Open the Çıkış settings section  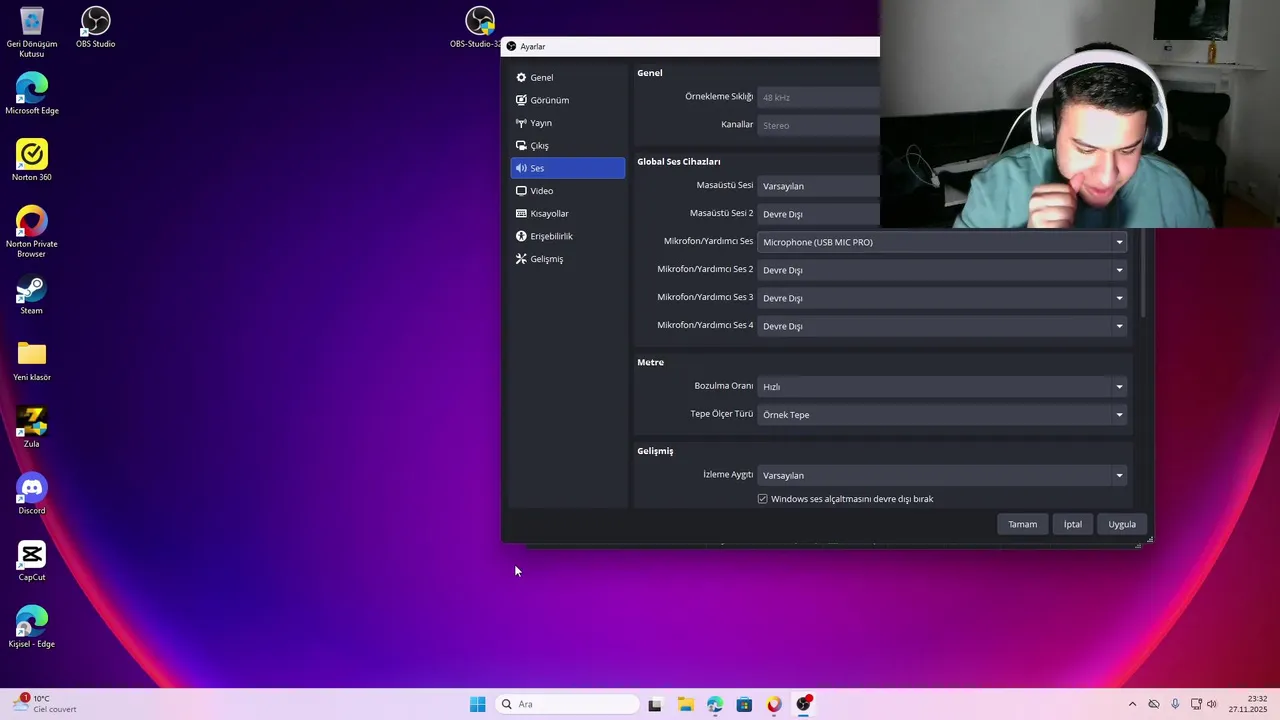pos(567,145)
